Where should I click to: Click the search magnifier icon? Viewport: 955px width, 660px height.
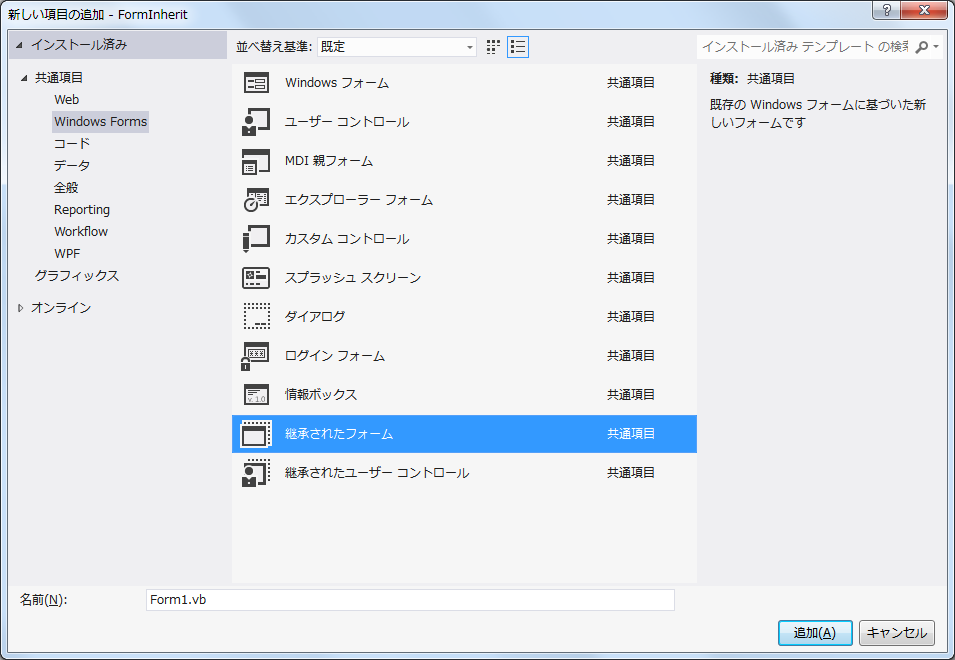pyautogui.click(x=922, y=47)
